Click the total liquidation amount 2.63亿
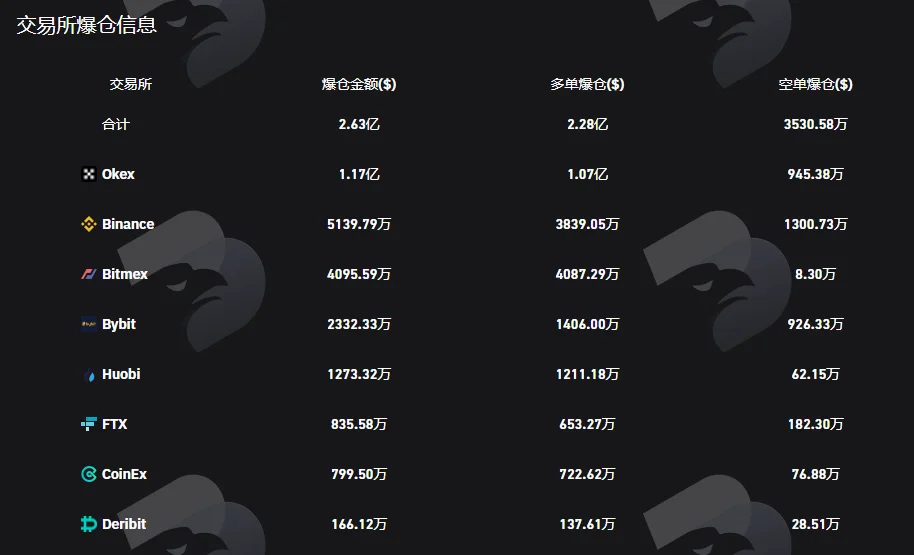This screenshot has height=555, width=914. pos(359,124)
